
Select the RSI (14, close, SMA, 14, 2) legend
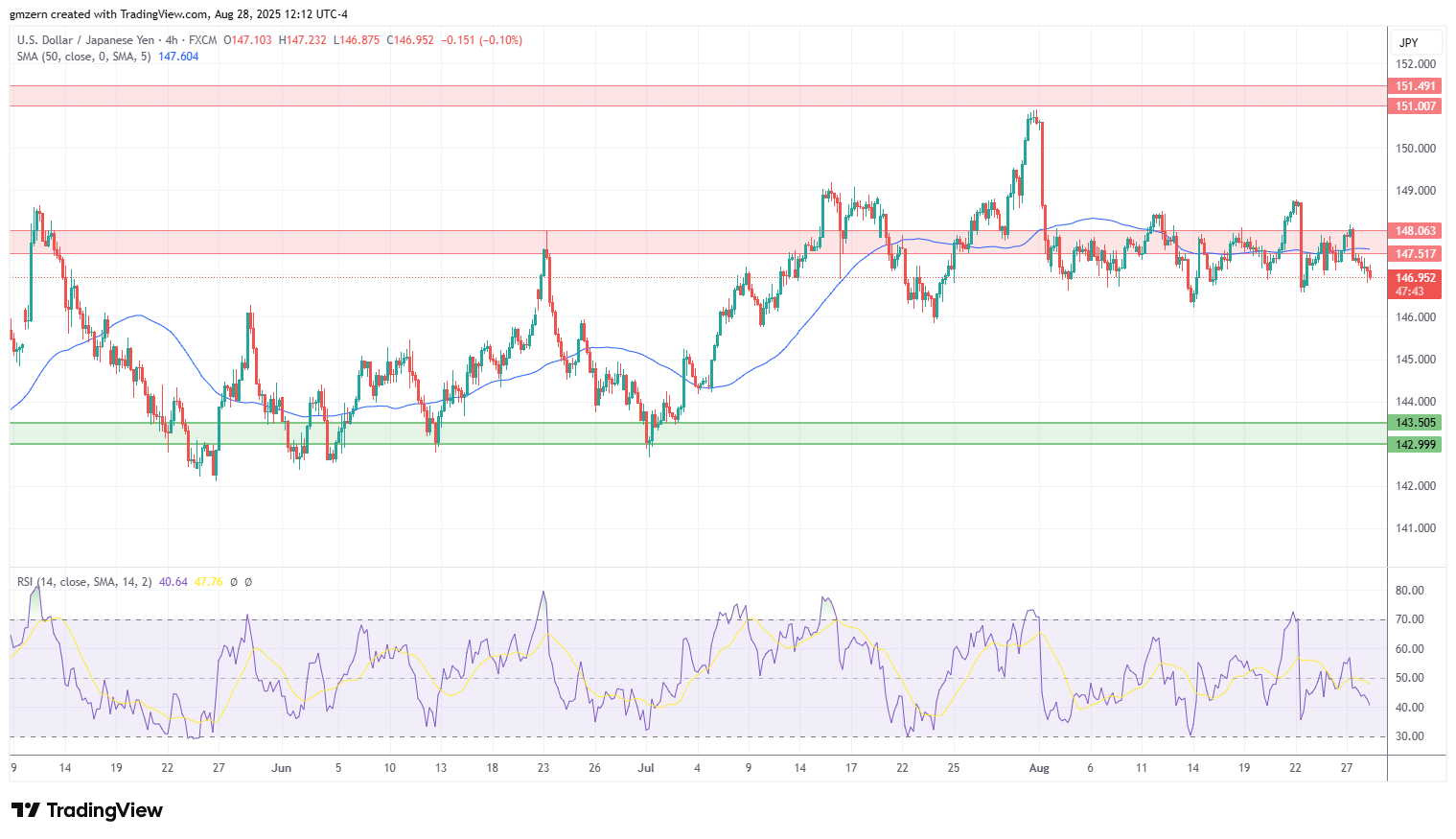(84, 582)
